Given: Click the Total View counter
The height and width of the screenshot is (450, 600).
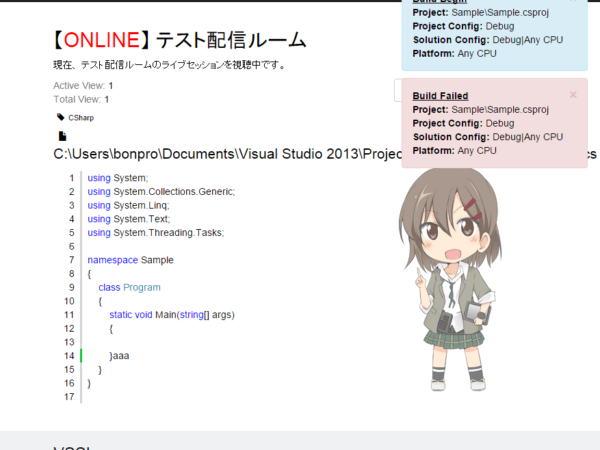Looking at the screenshot, I should tap(81, 99).
